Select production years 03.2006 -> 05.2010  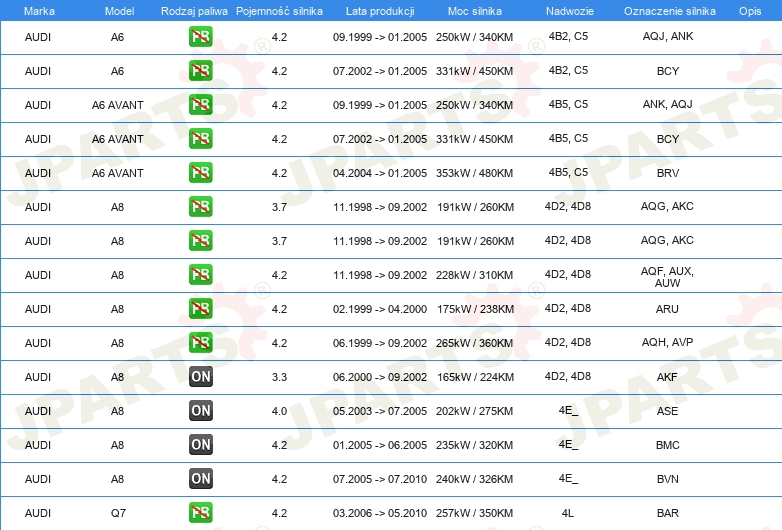[380, 513]
